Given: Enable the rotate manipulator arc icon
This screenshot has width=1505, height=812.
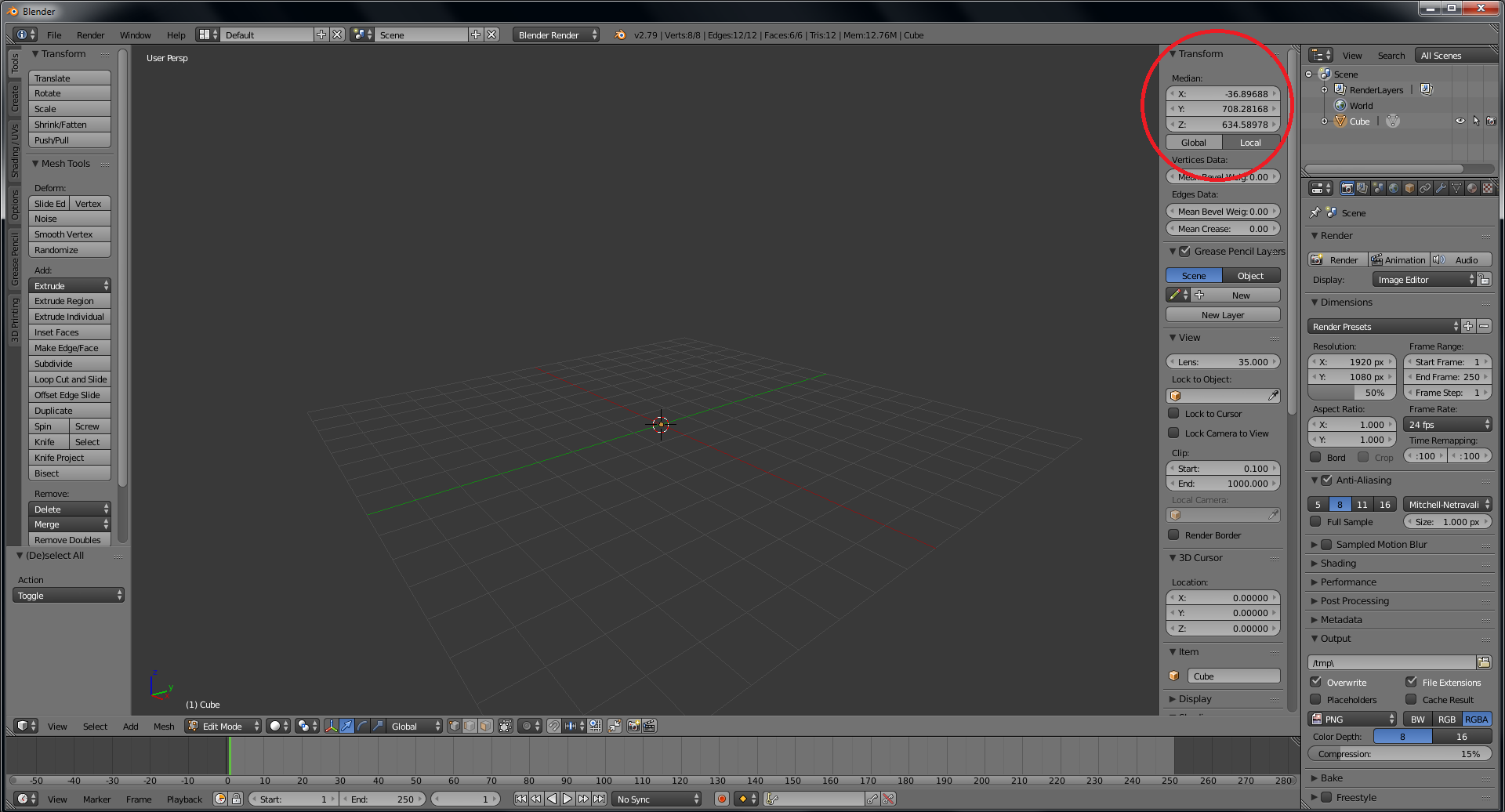Looking at the screenshot, I should [x=362, y=726].
